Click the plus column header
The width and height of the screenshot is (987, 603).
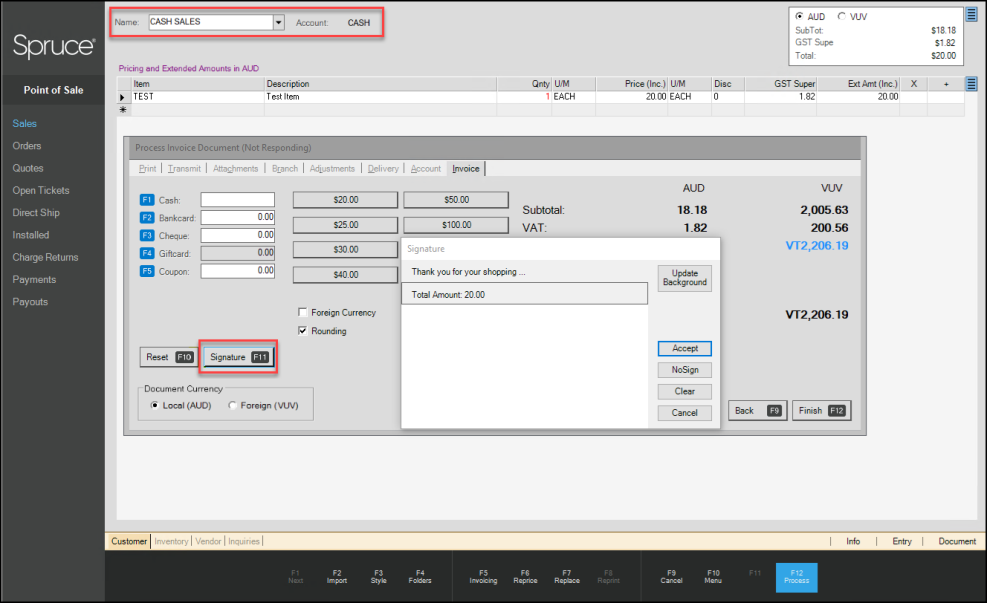pos(946,84)
